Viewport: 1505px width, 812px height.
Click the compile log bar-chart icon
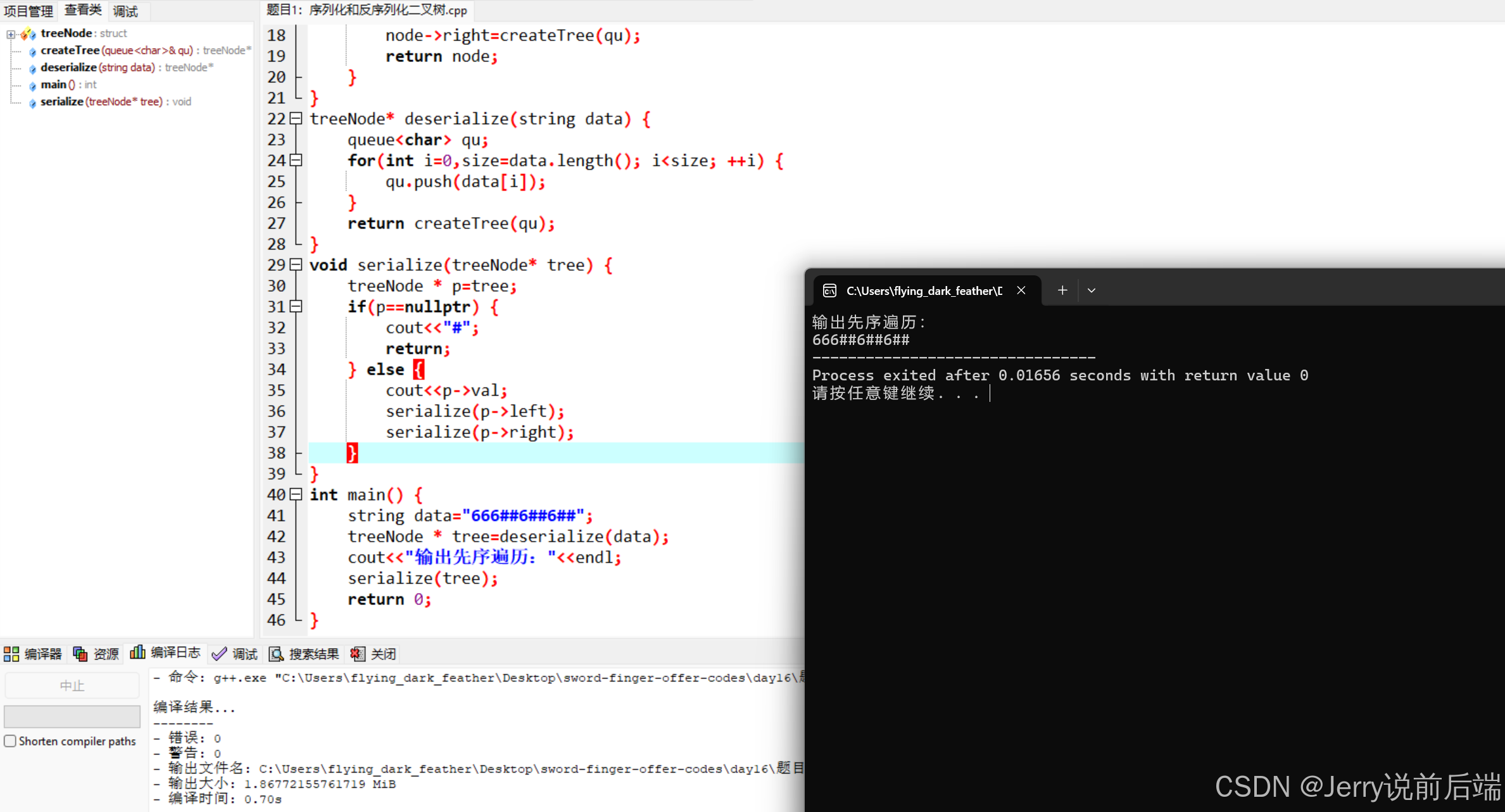point(137,653)
